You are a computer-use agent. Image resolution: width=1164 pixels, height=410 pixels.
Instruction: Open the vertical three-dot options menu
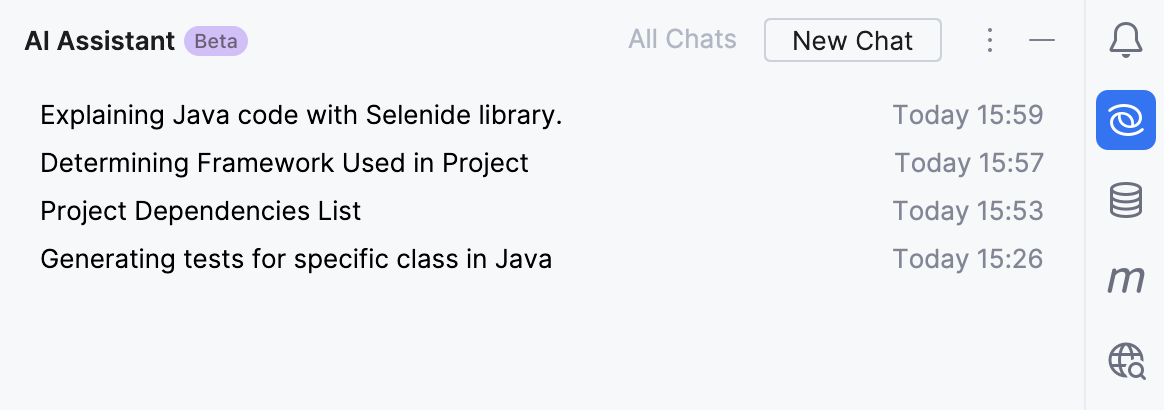989,40
